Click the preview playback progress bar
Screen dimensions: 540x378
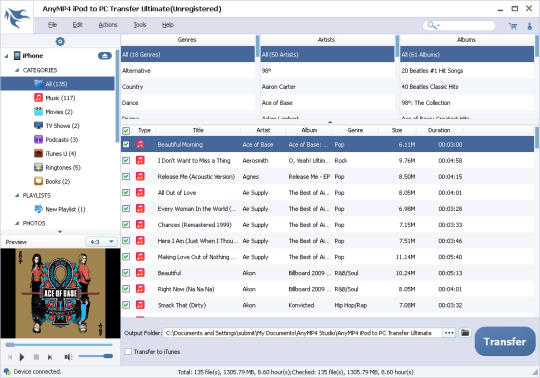[59, 345]
